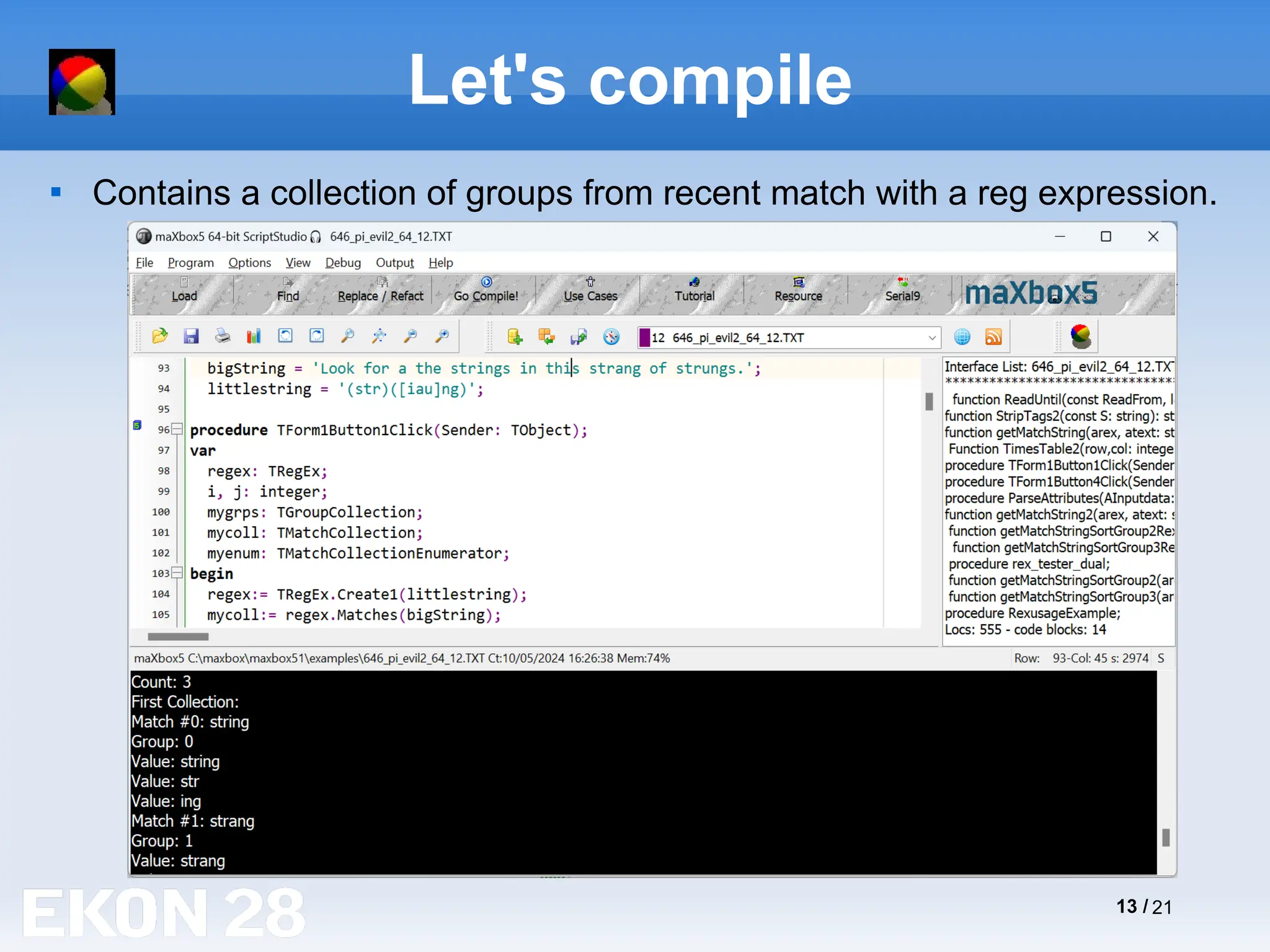Click 'mygrps: TGroupCollection;' code line

coord(315,513)
